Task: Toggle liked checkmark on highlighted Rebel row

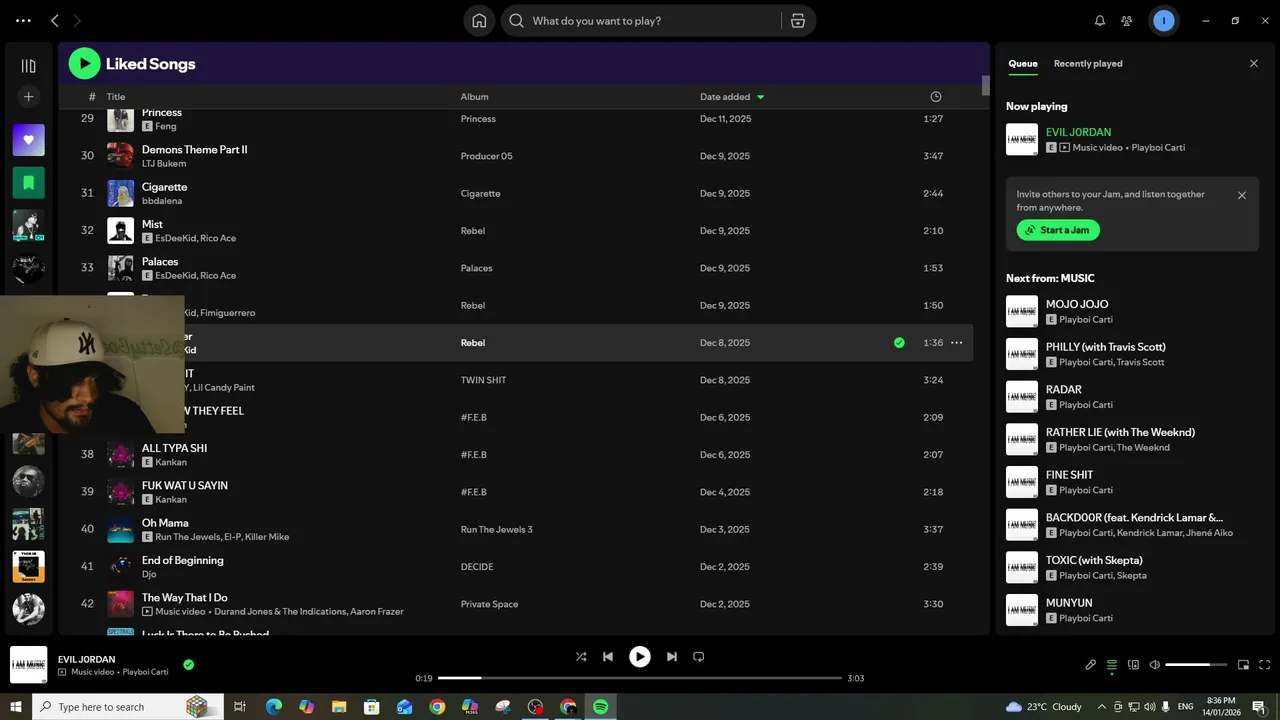Action: click(x=899, y=343)
